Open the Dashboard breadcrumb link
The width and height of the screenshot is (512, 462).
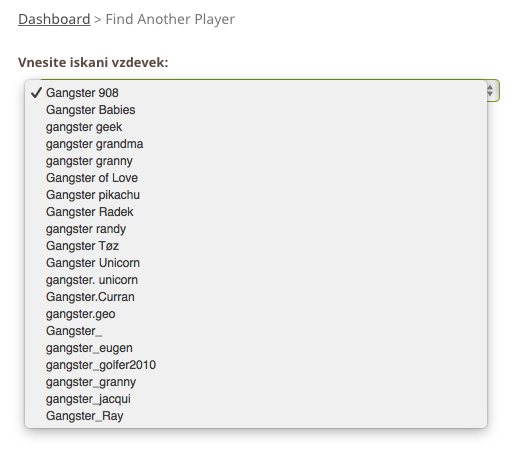click(54, 19)
